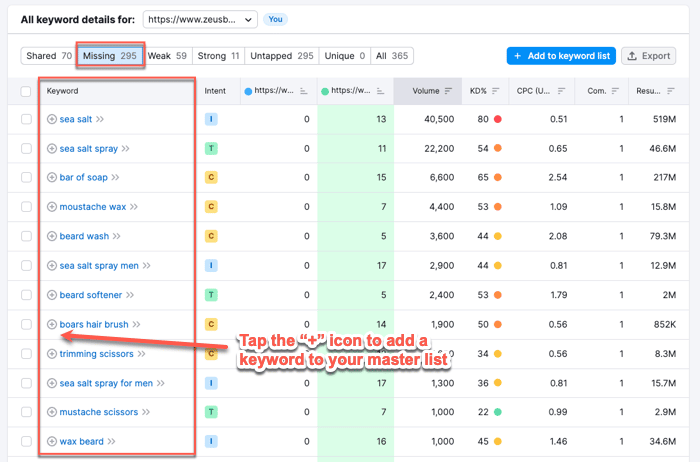Select the 'mustache scissors' row checkbox
This screenshot has height=462, width=700.
pos(26,412)
